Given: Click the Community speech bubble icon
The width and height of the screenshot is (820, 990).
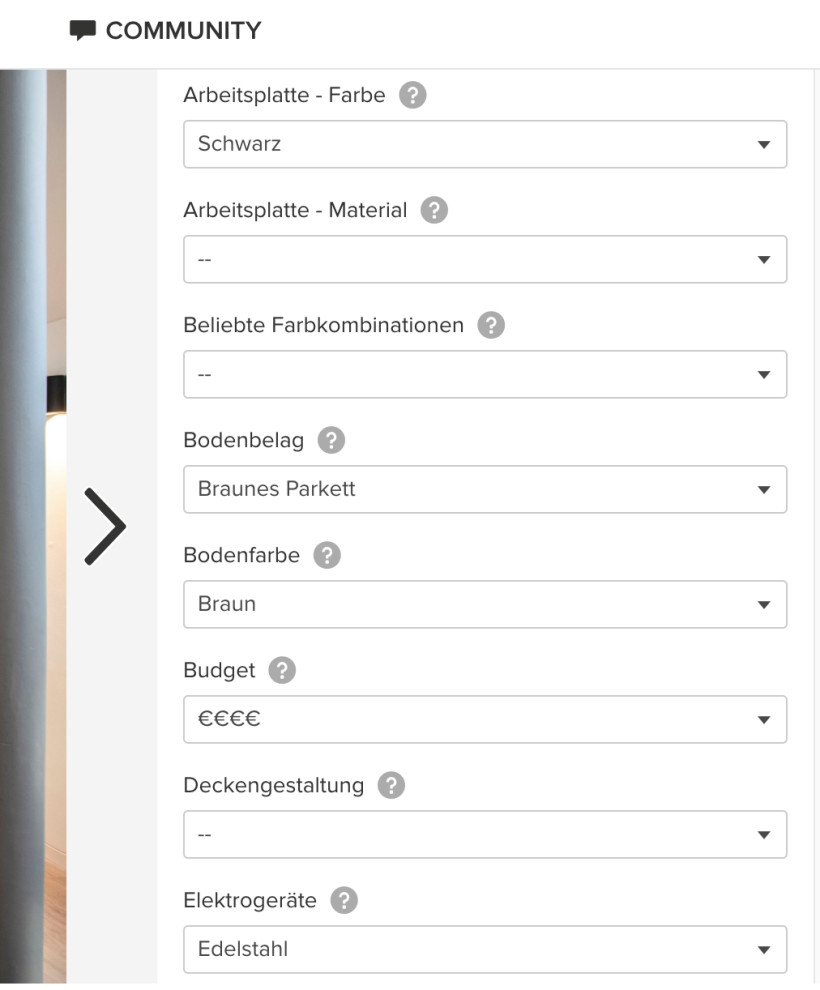Looking at the screenshot, I should point(83,31).
